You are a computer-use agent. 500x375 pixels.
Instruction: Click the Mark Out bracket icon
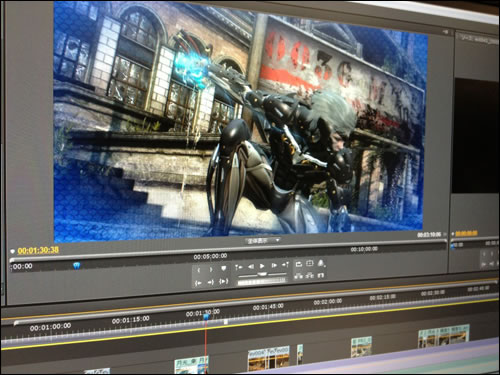211,270
